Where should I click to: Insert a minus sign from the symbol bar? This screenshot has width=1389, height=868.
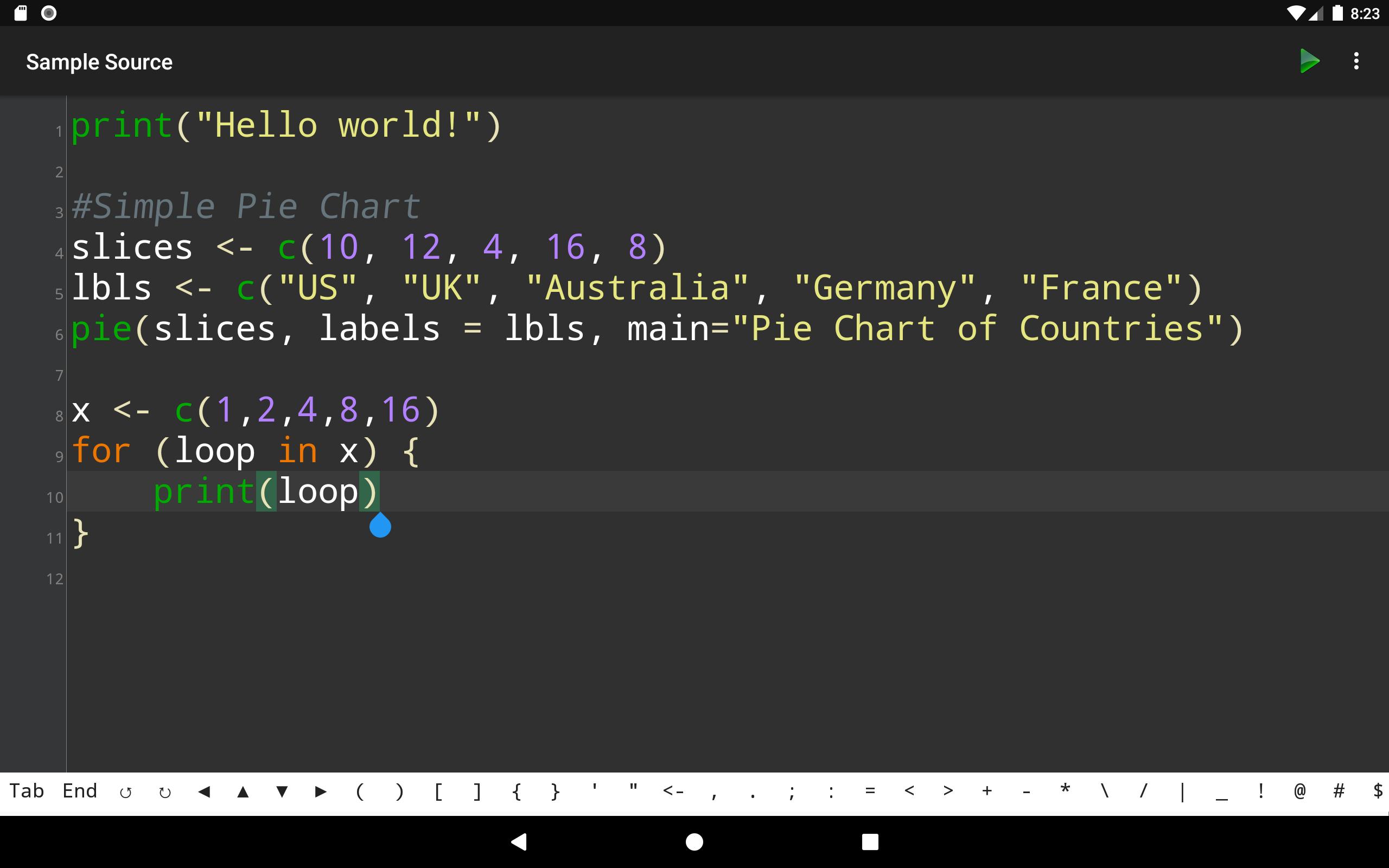[1026, 792]
